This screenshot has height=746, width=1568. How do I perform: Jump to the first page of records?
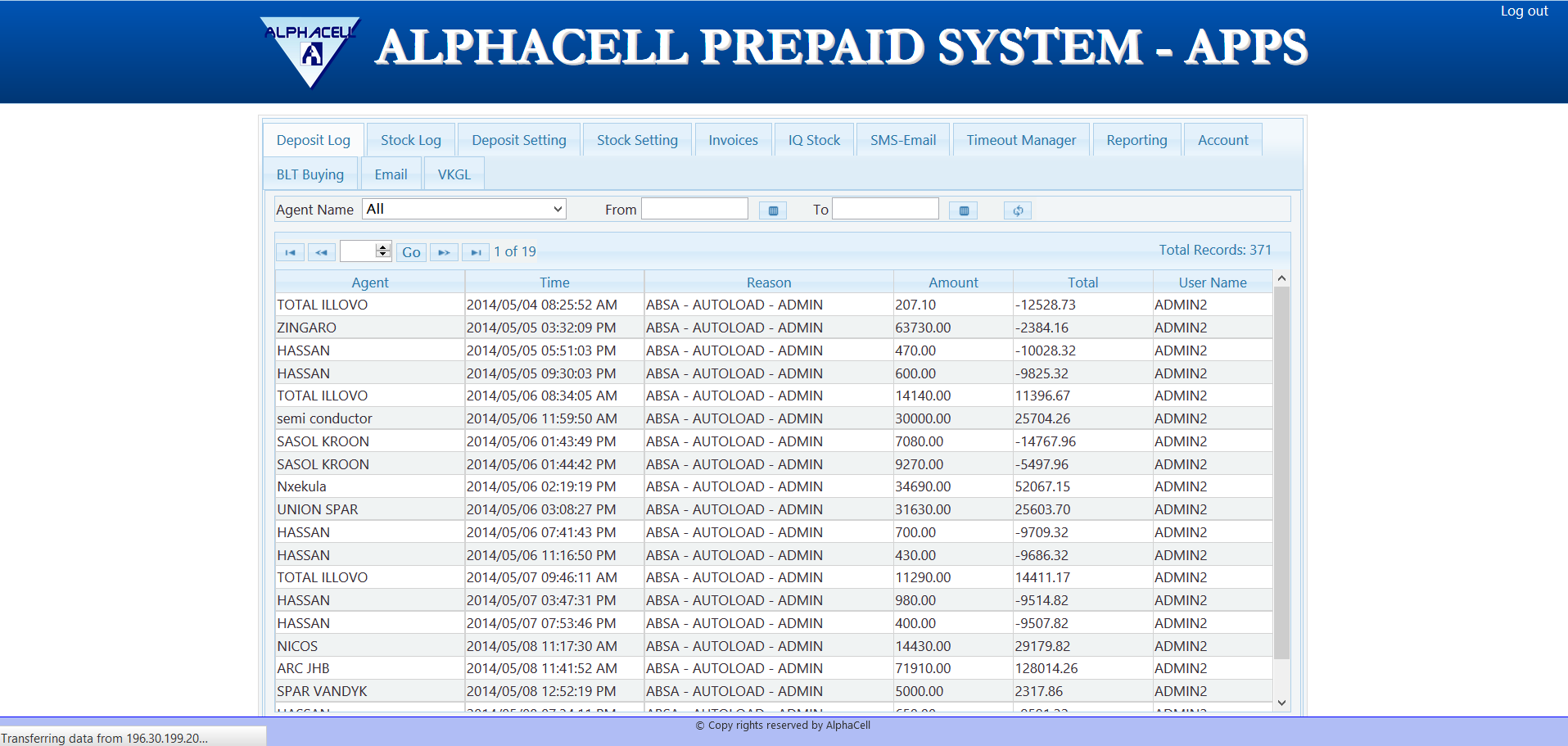(290, 252)
